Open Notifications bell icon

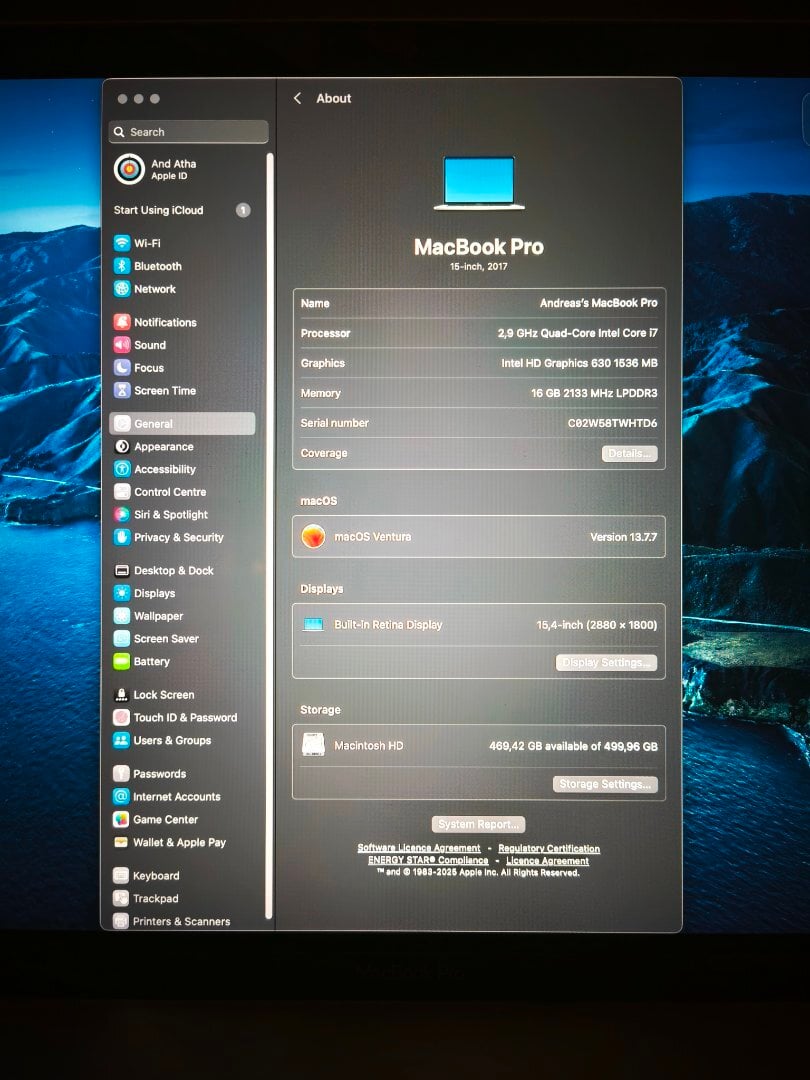tap(122, 322)
